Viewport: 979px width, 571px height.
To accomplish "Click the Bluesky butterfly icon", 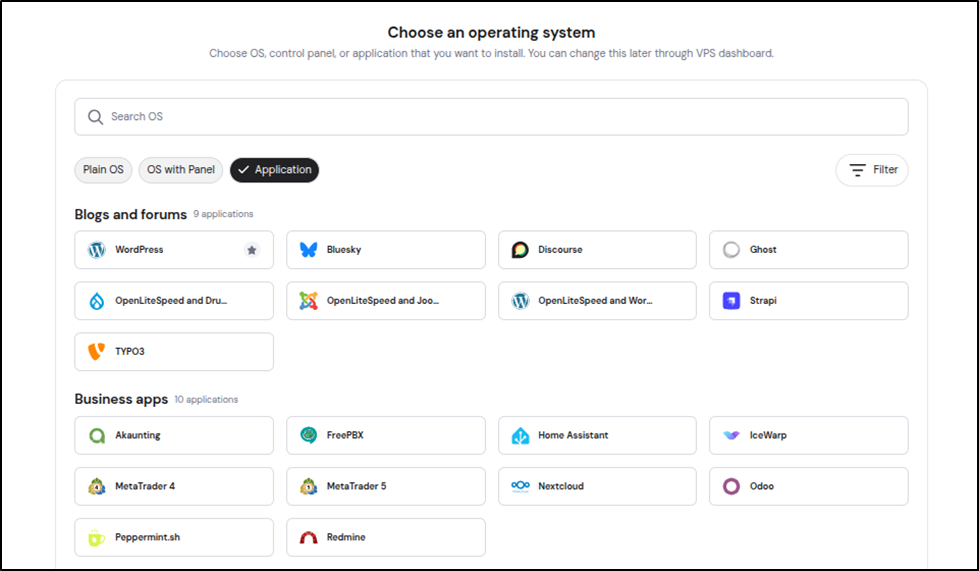I will coord(309,250).
